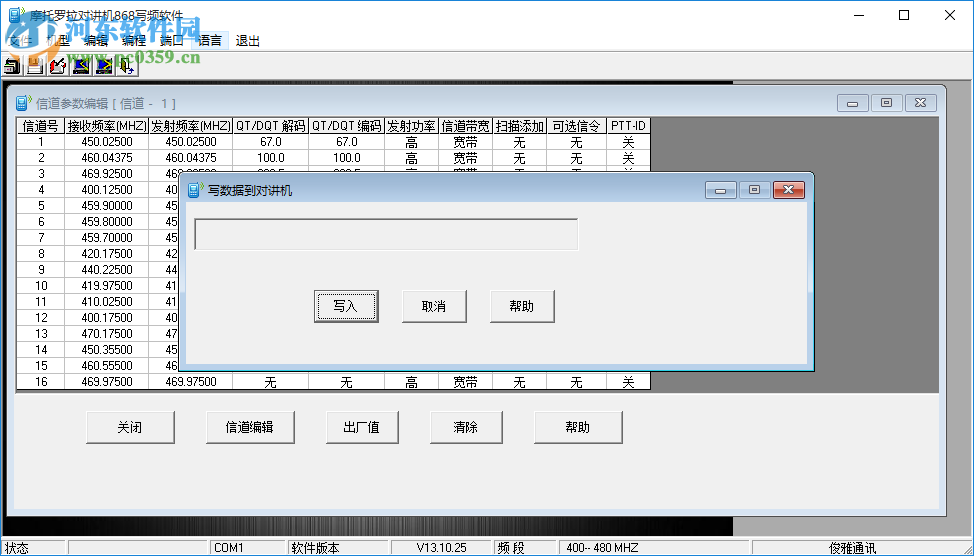Click the 接收频率(MHZ) column header

coord(107,125)
